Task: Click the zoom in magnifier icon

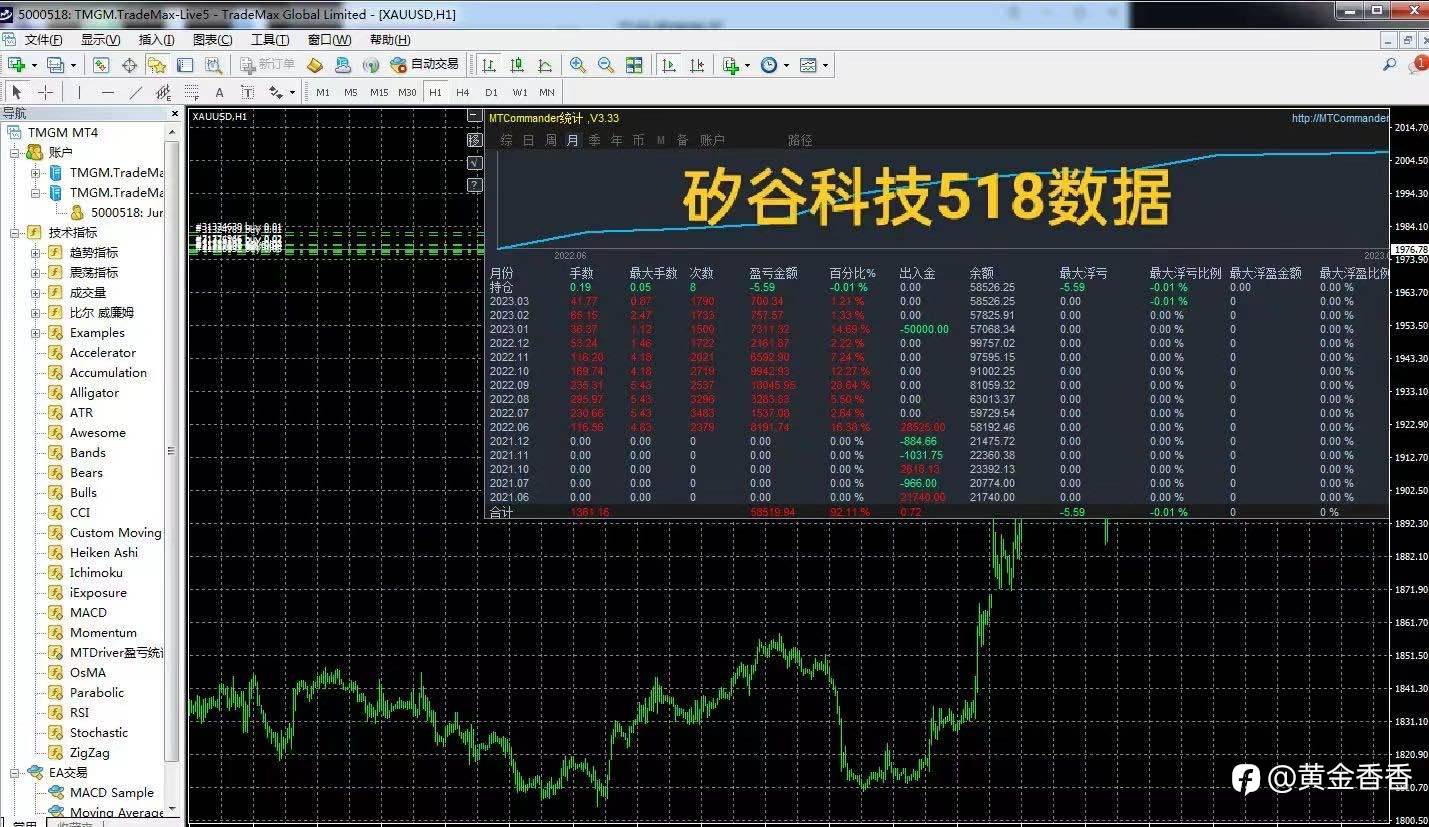Action: point(578,65)
